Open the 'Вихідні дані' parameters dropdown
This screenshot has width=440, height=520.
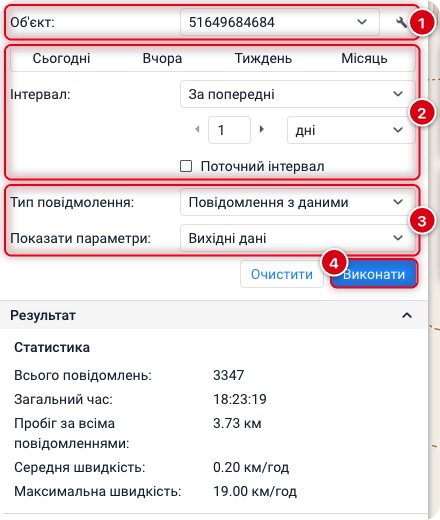coord(298,238)
